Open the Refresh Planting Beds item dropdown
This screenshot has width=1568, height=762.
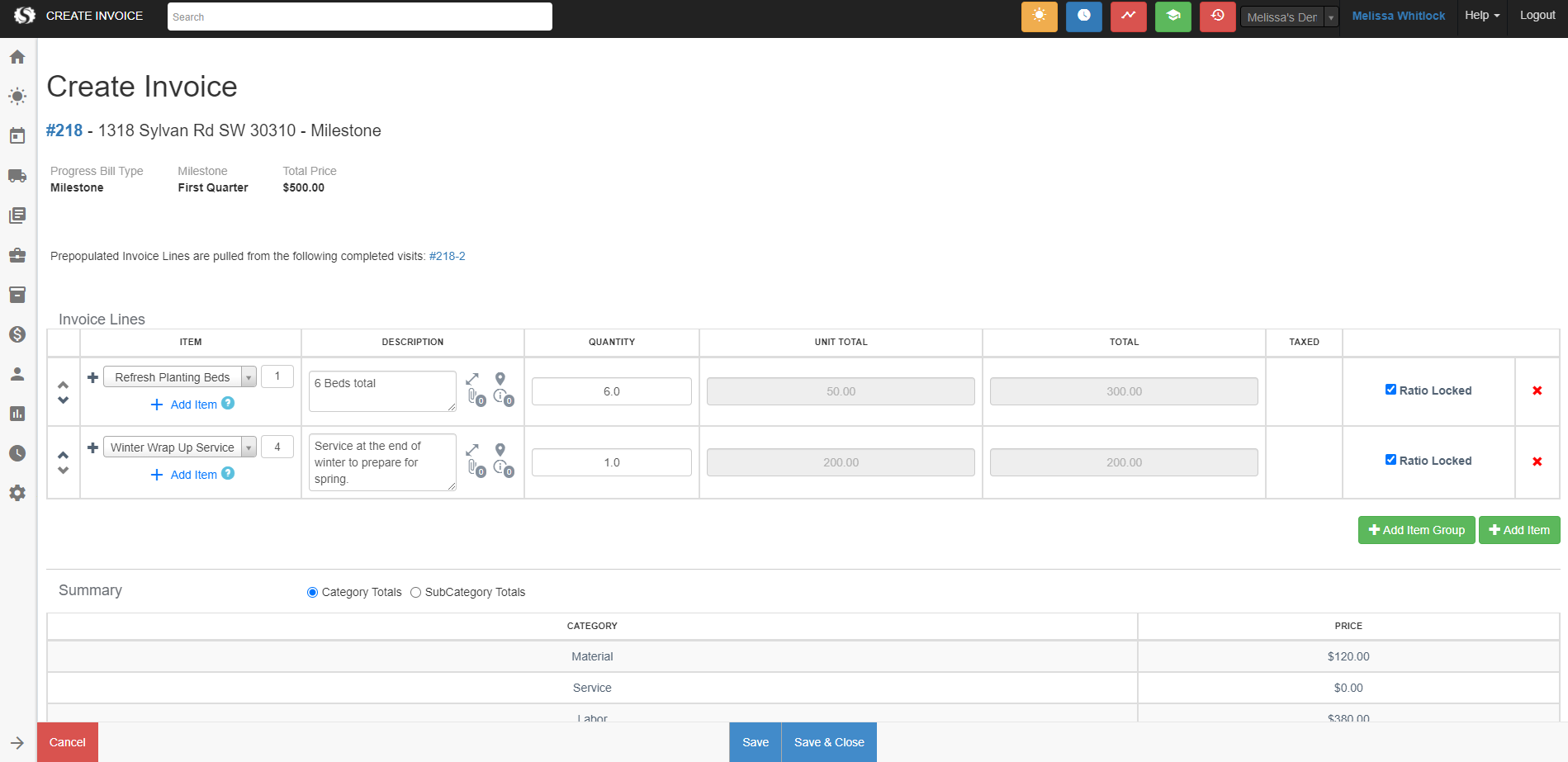point(248,377)
